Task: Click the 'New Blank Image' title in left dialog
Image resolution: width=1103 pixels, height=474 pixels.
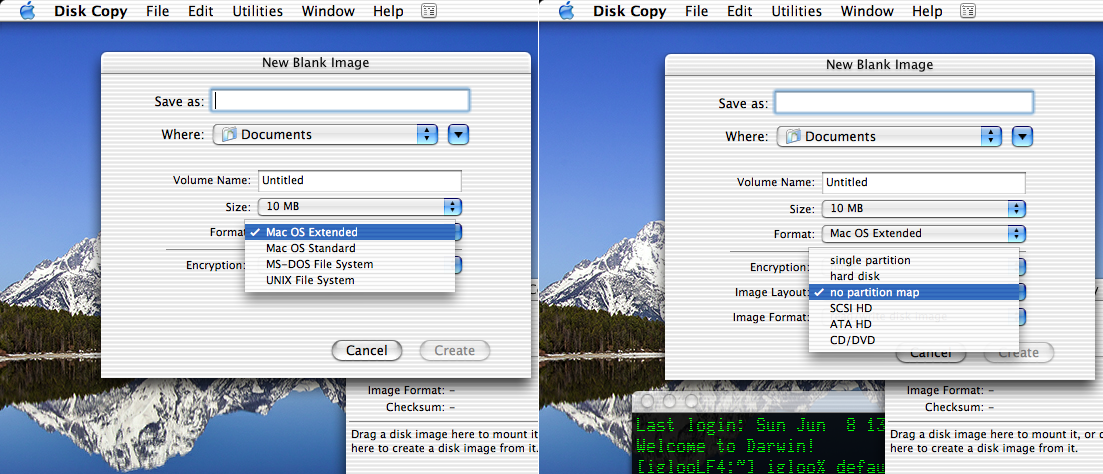Action: coord(316,63)
